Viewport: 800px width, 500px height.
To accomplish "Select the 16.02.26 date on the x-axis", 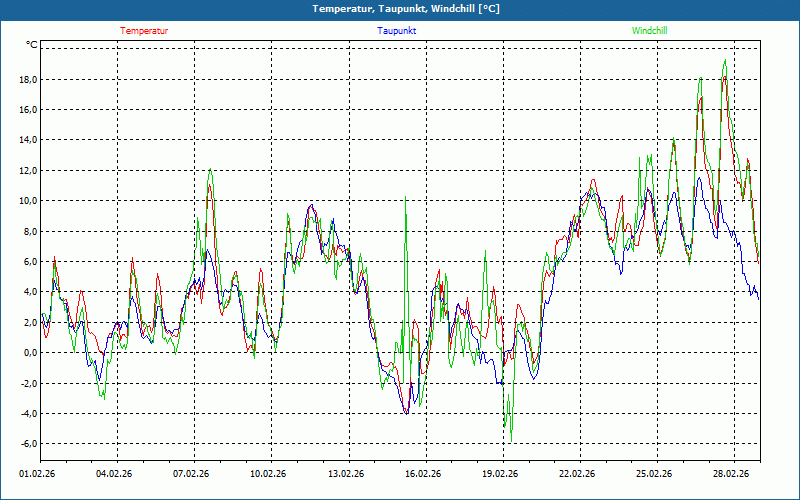I will pyautogui.click(x=422, y=475).
